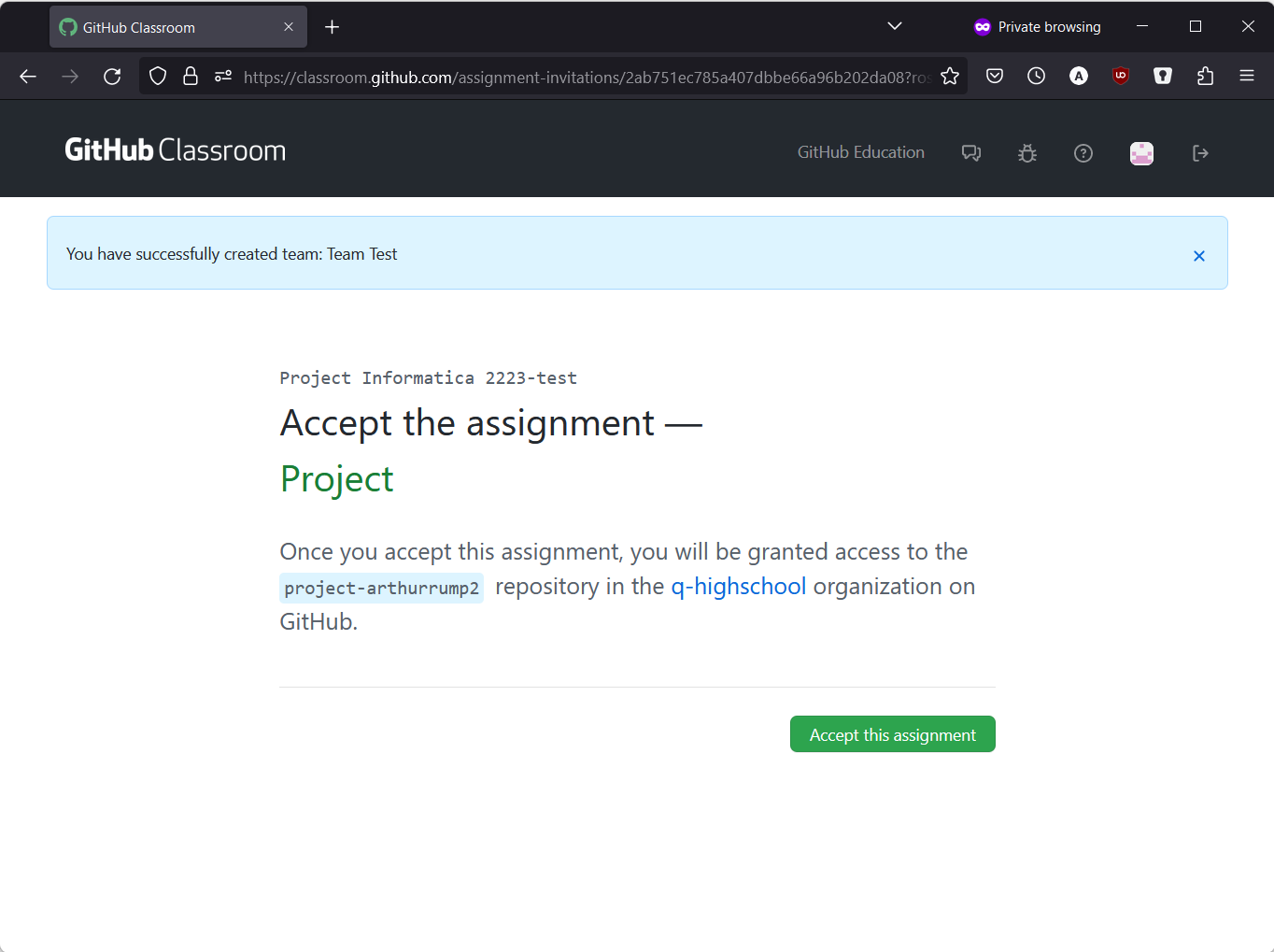Dismiss the team created notification banner
1274x952 pixels.
pyautogui.click(x=1198, y=256)
